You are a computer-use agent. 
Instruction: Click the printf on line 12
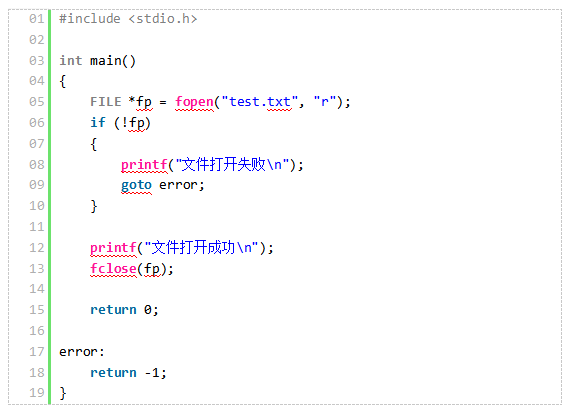(113, 248)
